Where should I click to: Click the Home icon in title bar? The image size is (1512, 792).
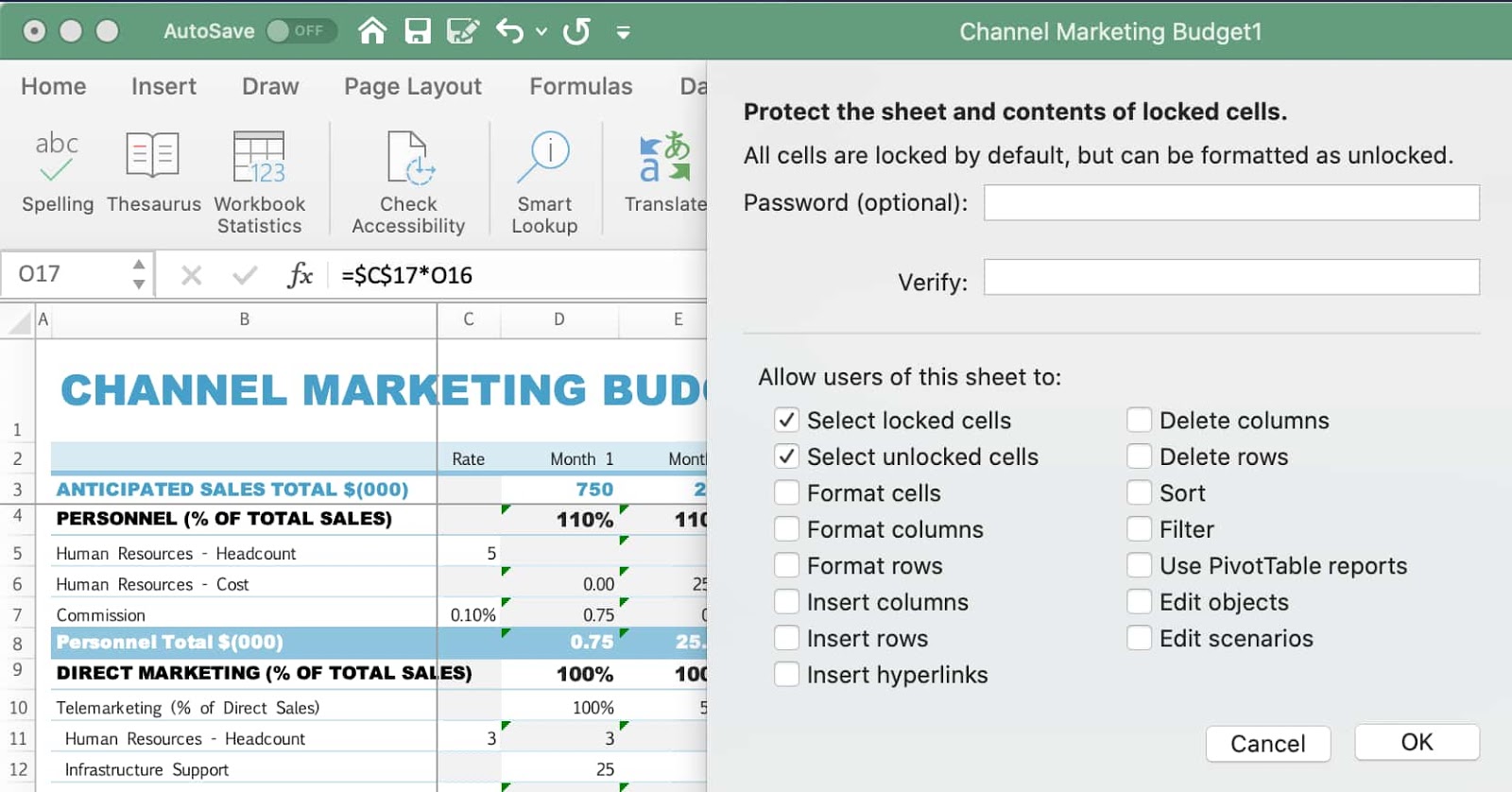(372, 31)
